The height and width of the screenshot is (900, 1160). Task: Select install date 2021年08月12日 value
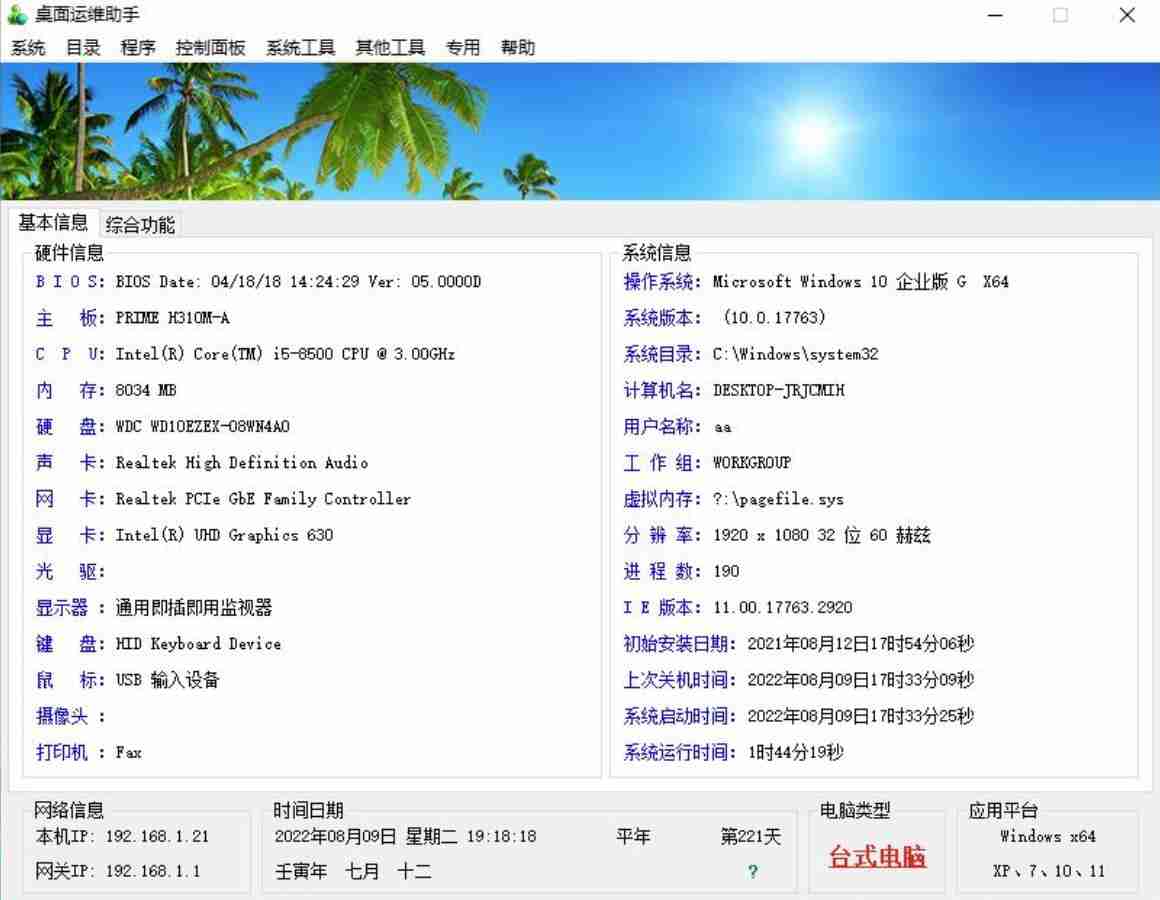(x=860, y=644)
